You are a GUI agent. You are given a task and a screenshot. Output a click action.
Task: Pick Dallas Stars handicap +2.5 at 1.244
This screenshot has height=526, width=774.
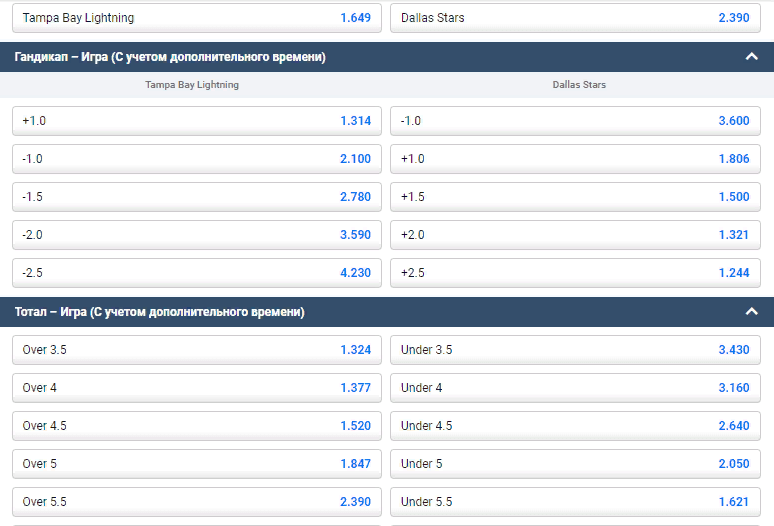pyautogui.click(x=575, y=273)
